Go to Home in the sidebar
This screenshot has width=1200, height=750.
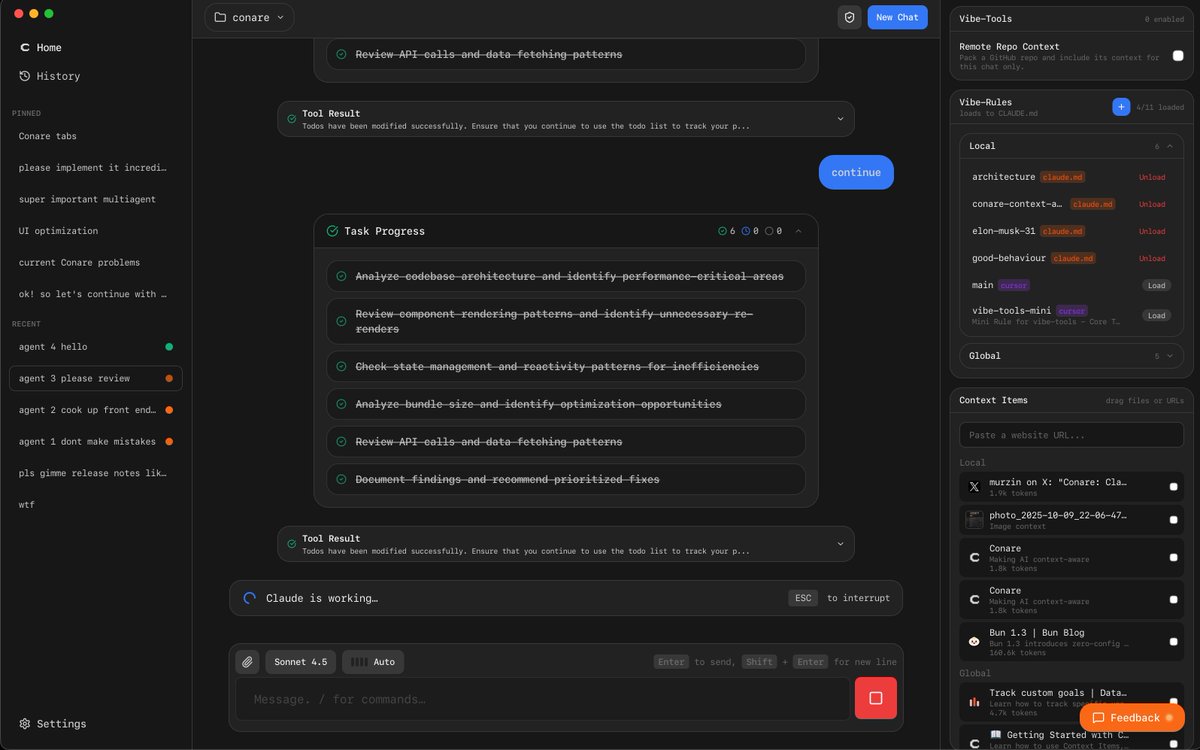49,48
